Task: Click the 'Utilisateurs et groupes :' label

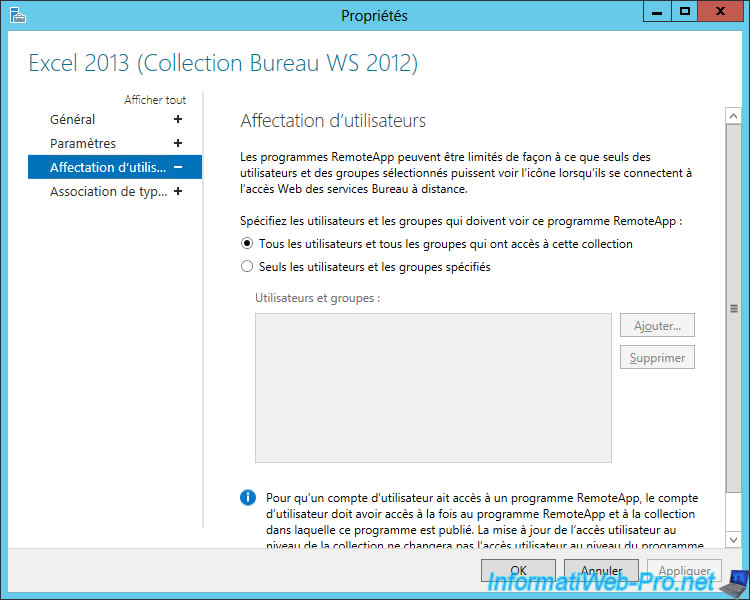Action: pos(318,298)
